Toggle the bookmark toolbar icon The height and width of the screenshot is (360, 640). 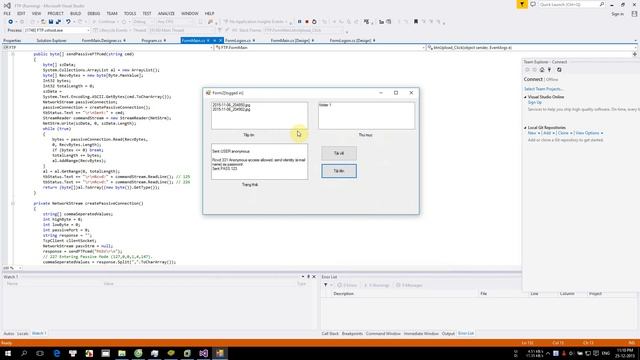tap(416, 22)
